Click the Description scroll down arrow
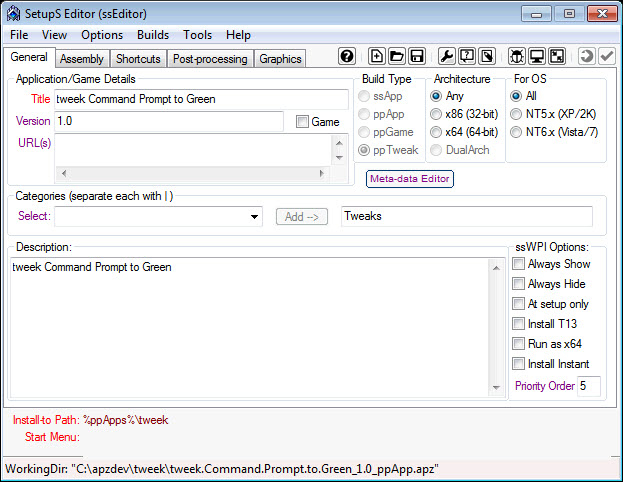The height and width of the screenshot is (482, 623). tap(496, 387)
